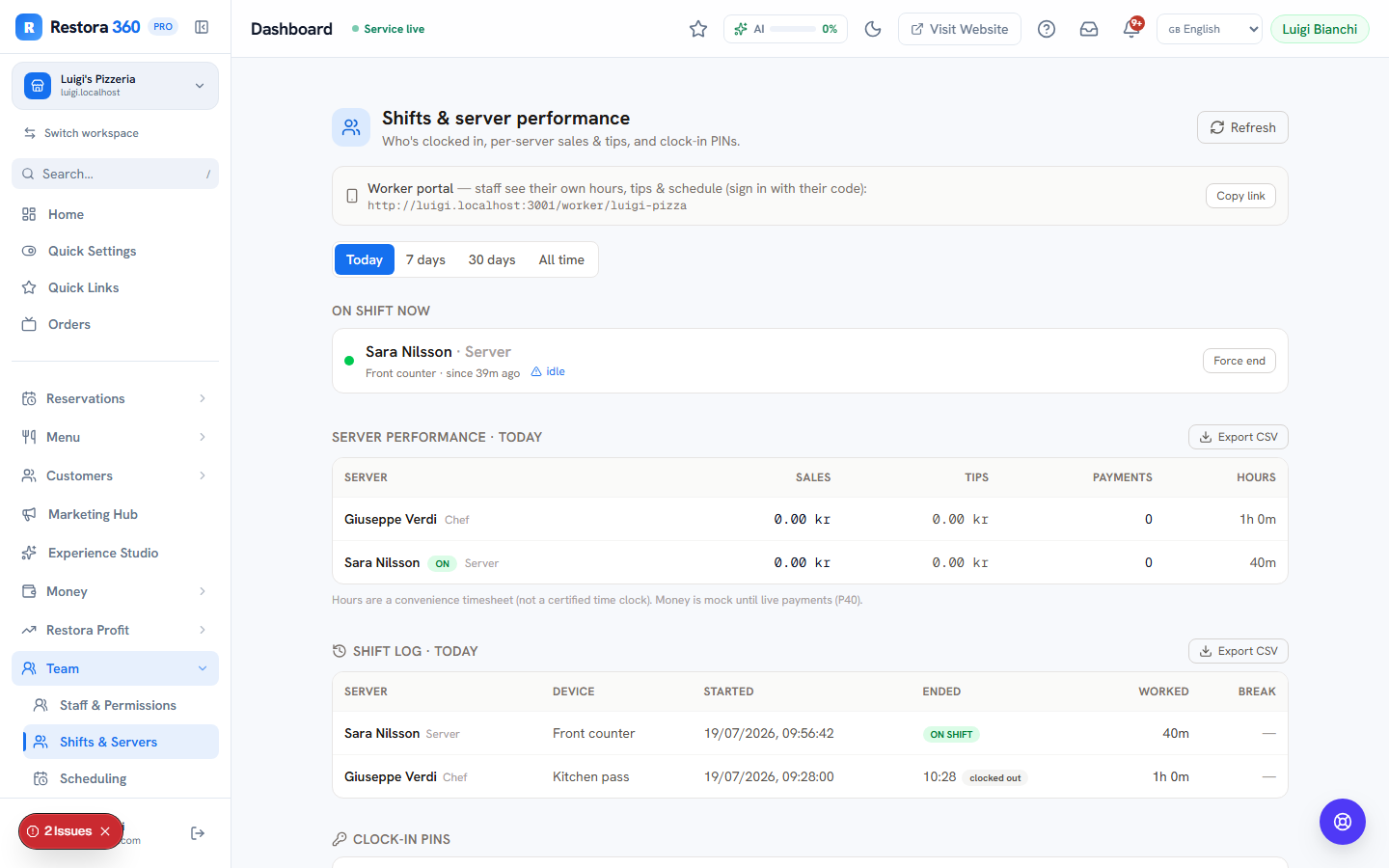Export the shift log as CSV
Image resolution: width=1389 pixels, height=868 pixels.
pos(1239,651)
